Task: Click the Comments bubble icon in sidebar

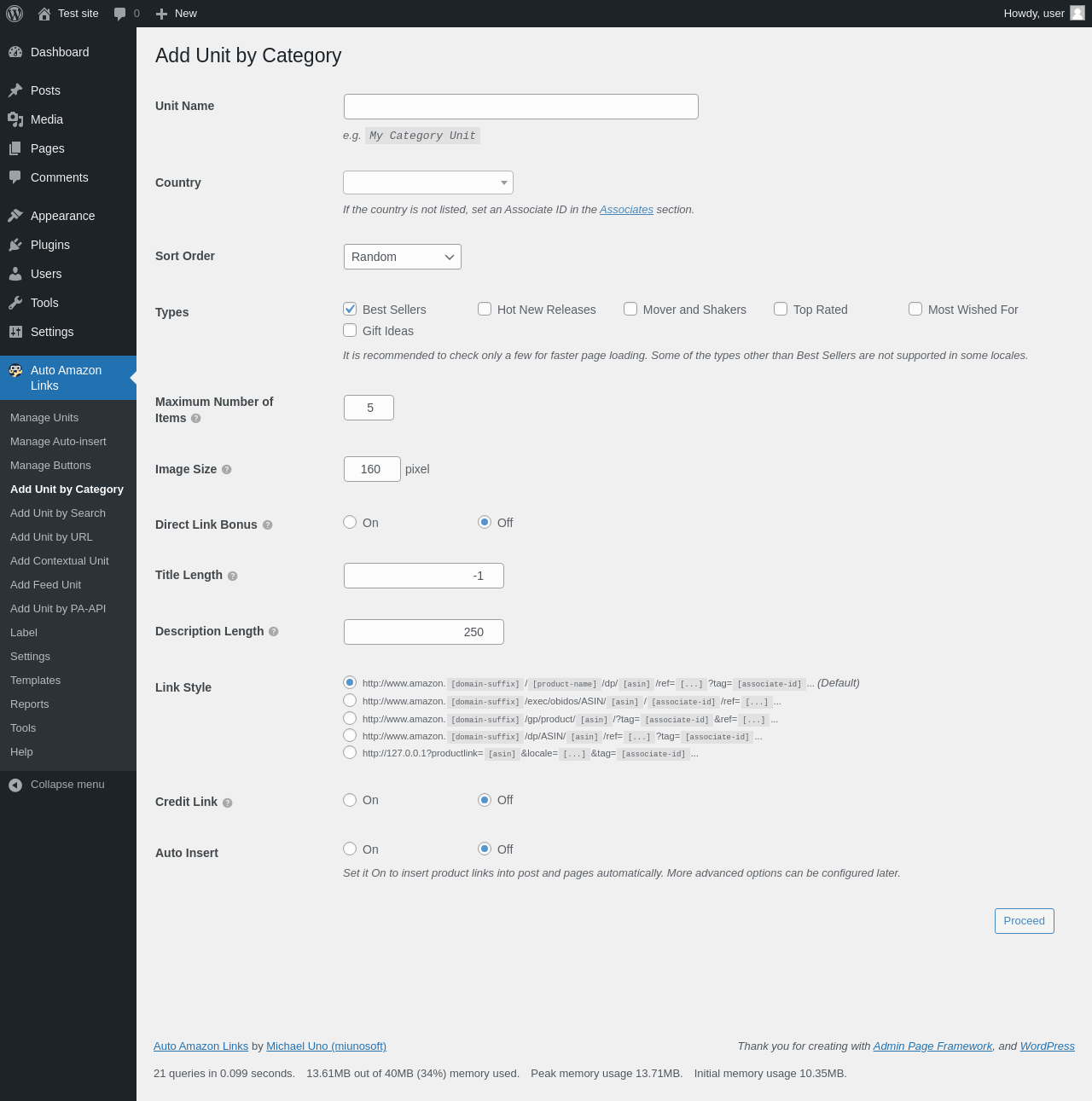Action: 15,177
